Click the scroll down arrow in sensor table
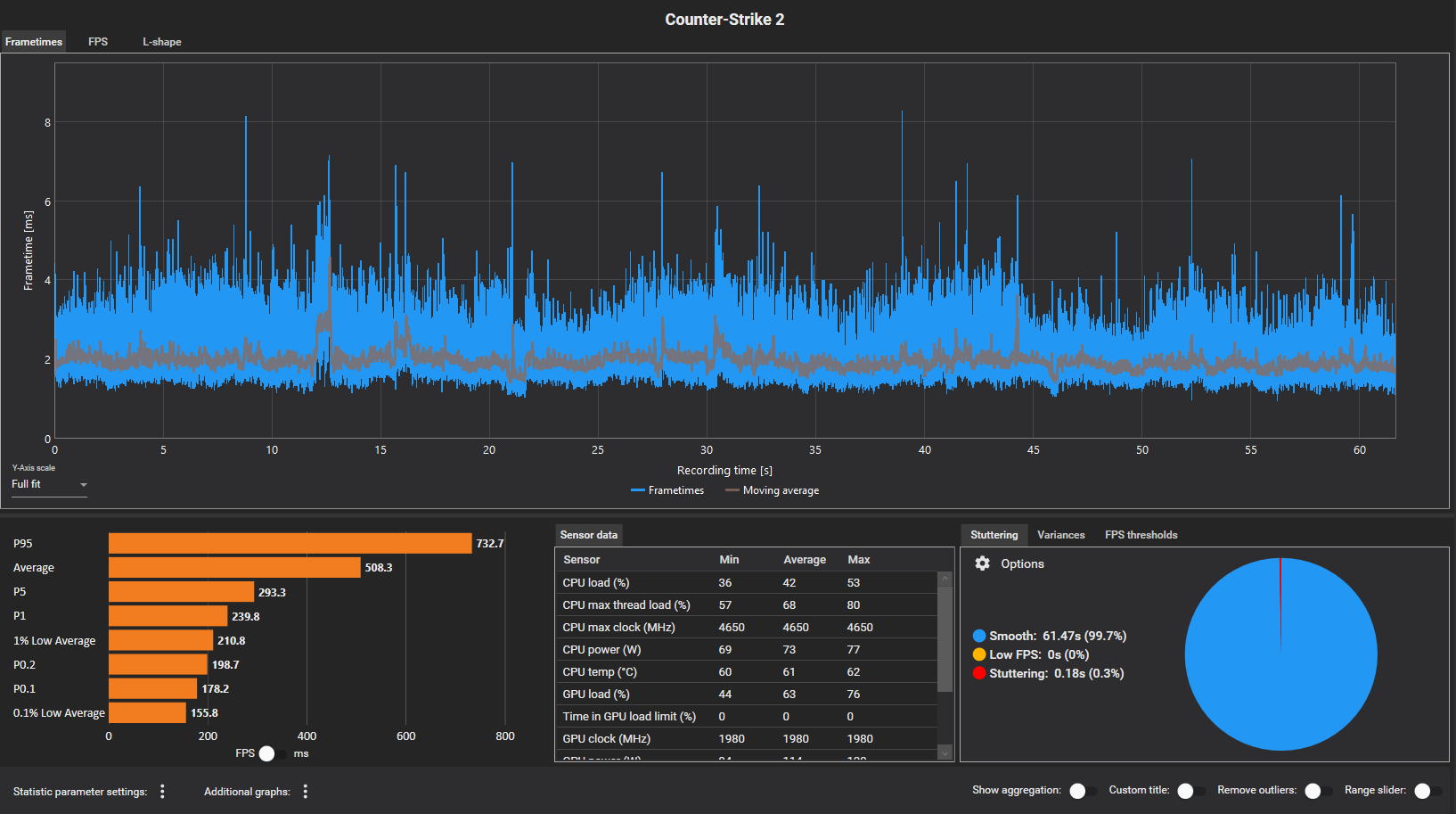Image resolution: width=1456 pixels, height=814 pixels. [945, 752]
